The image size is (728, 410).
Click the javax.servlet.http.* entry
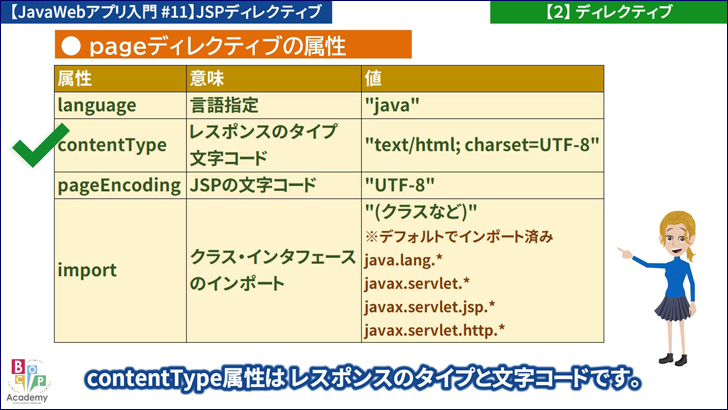(x=434, y=329)
